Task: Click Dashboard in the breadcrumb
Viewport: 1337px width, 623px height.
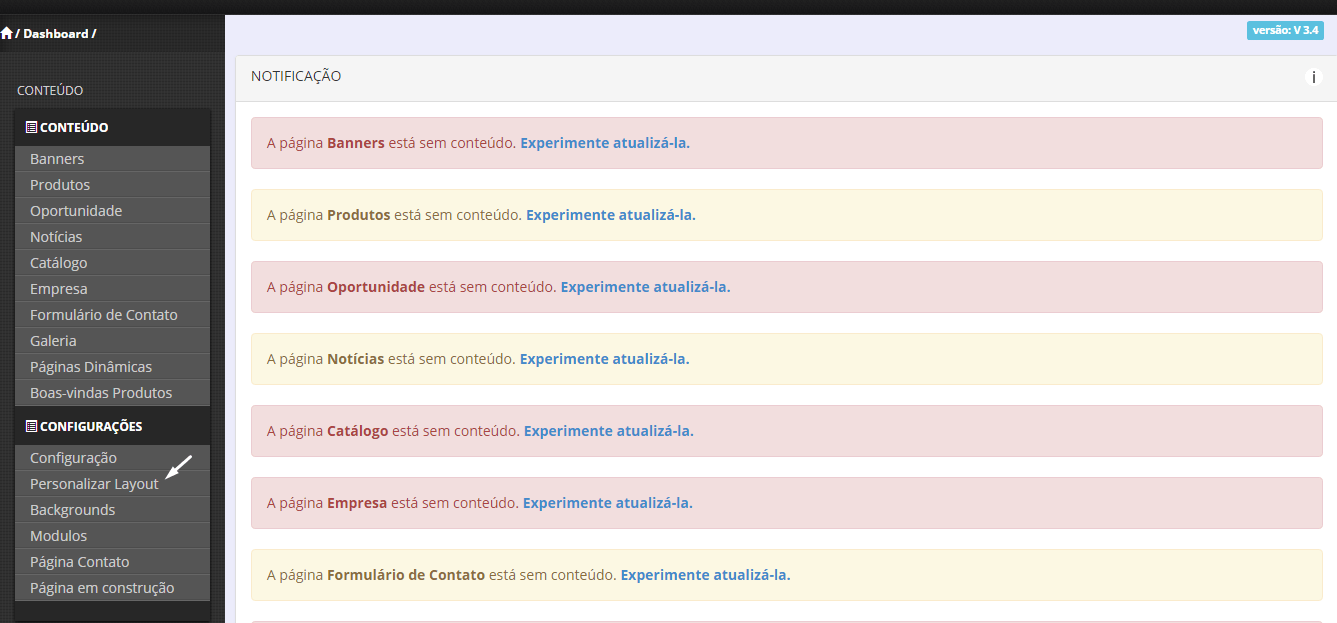Action: (x=56, y=33)
